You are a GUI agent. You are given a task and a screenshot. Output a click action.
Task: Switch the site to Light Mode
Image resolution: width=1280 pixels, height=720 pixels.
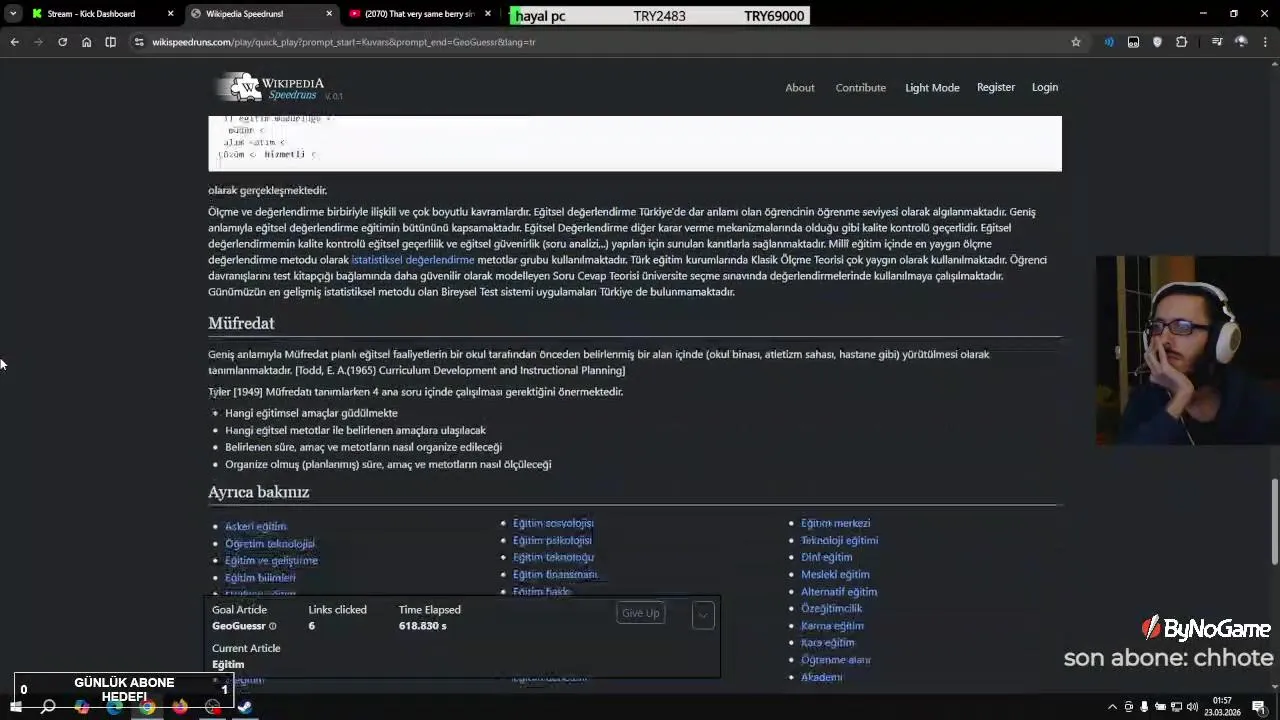click(x=932, y=88)
